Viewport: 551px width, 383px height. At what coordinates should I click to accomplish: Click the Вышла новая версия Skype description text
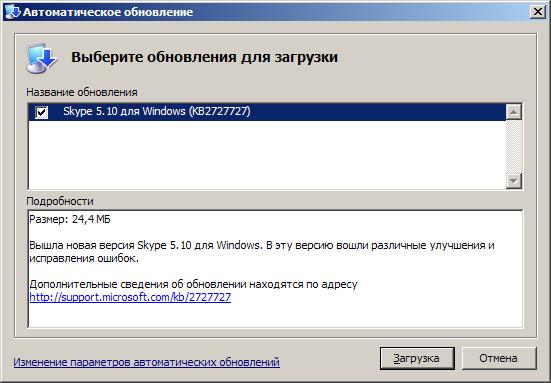click(262, 252)
